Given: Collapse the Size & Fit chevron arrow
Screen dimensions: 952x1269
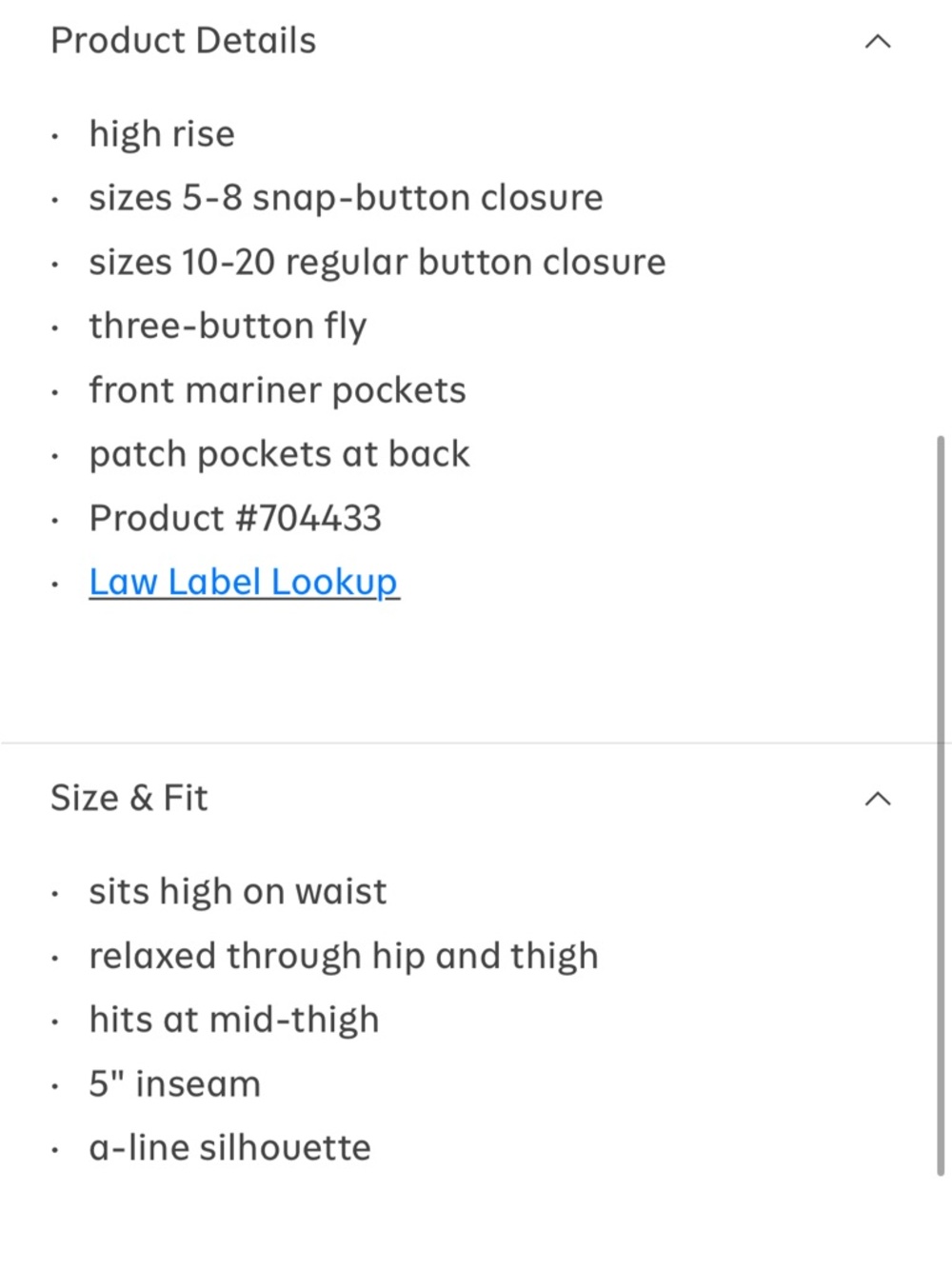Looking at the screenshot, I should tap(877, 799).
